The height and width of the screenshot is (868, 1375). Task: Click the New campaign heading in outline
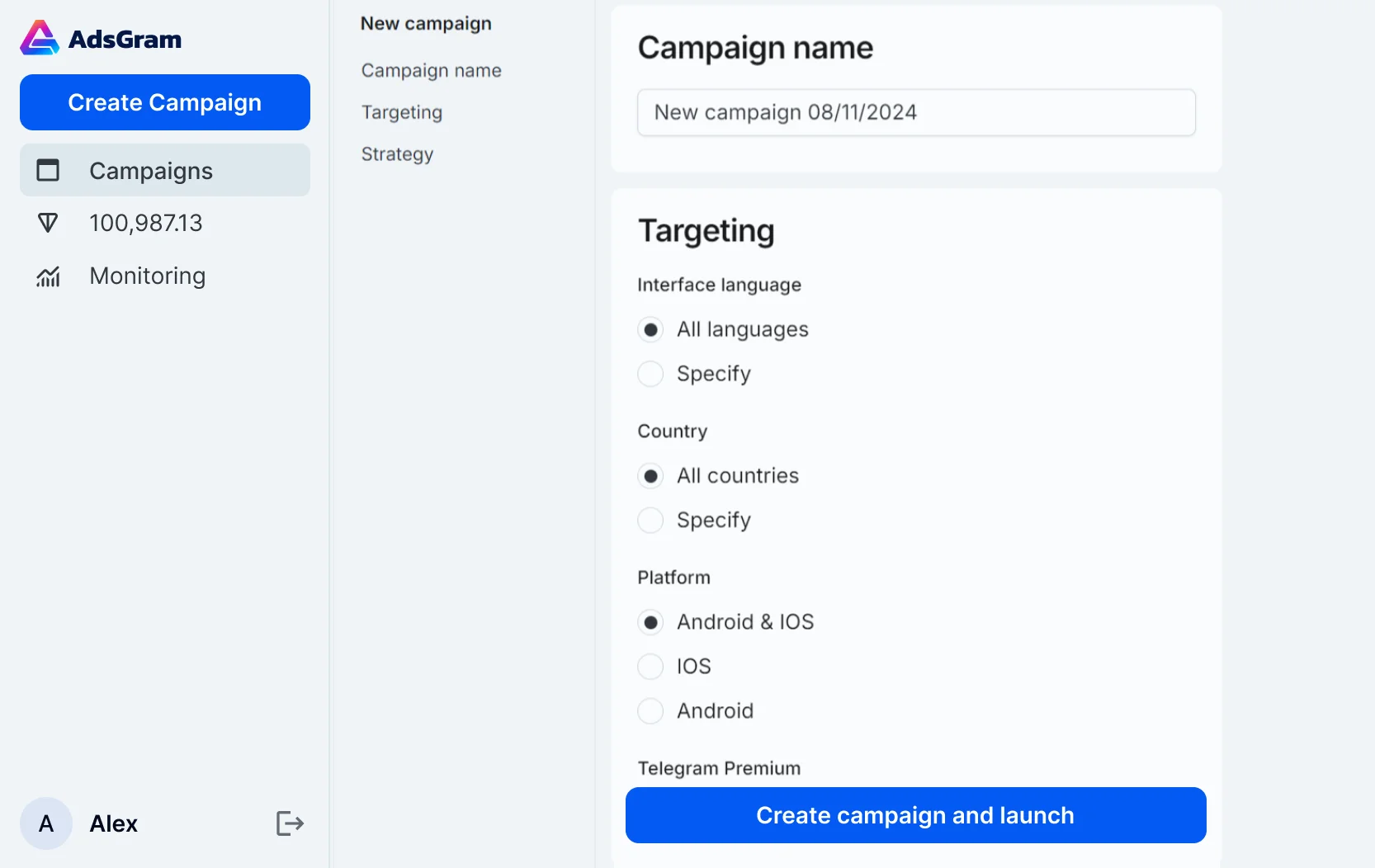[x=426, y=24]
